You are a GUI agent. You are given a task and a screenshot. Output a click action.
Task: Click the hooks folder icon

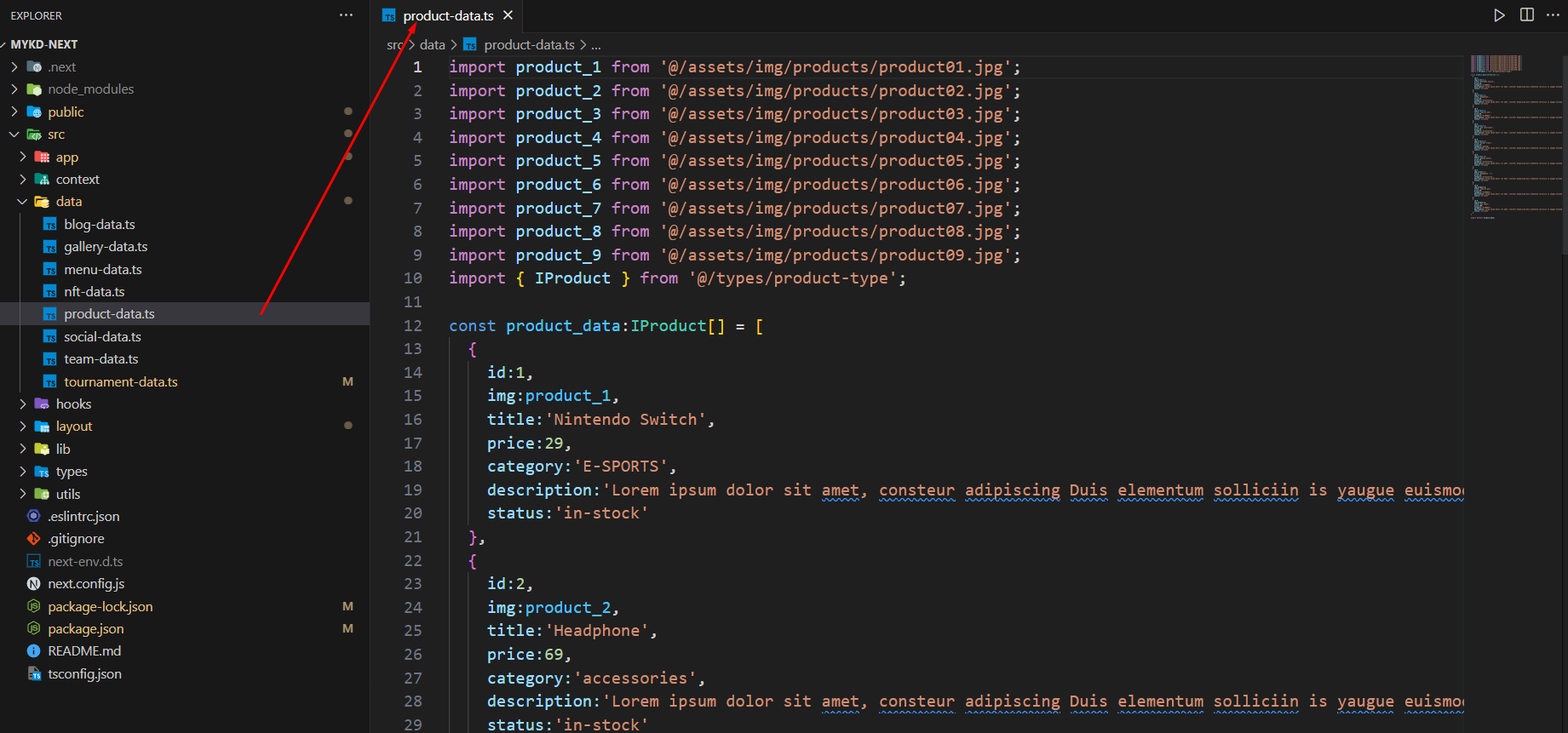[x=42, y=404]
